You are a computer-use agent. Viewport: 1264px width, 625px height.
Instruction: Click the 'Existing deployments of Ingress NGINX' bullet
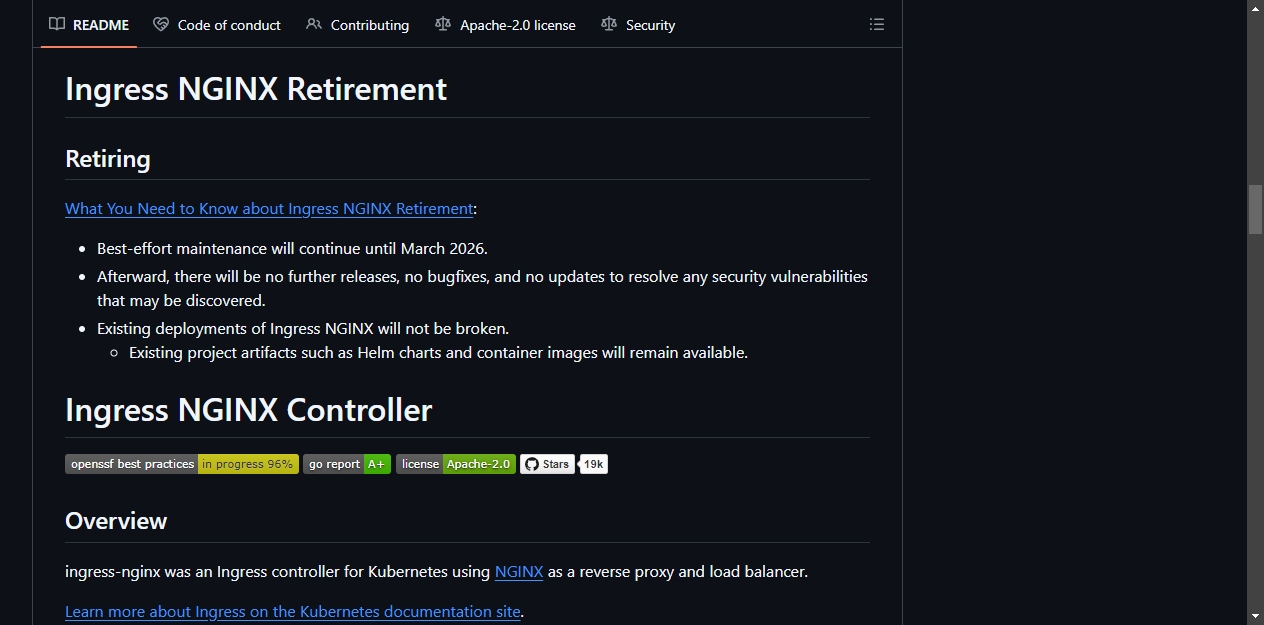click(x=303, y=328)
